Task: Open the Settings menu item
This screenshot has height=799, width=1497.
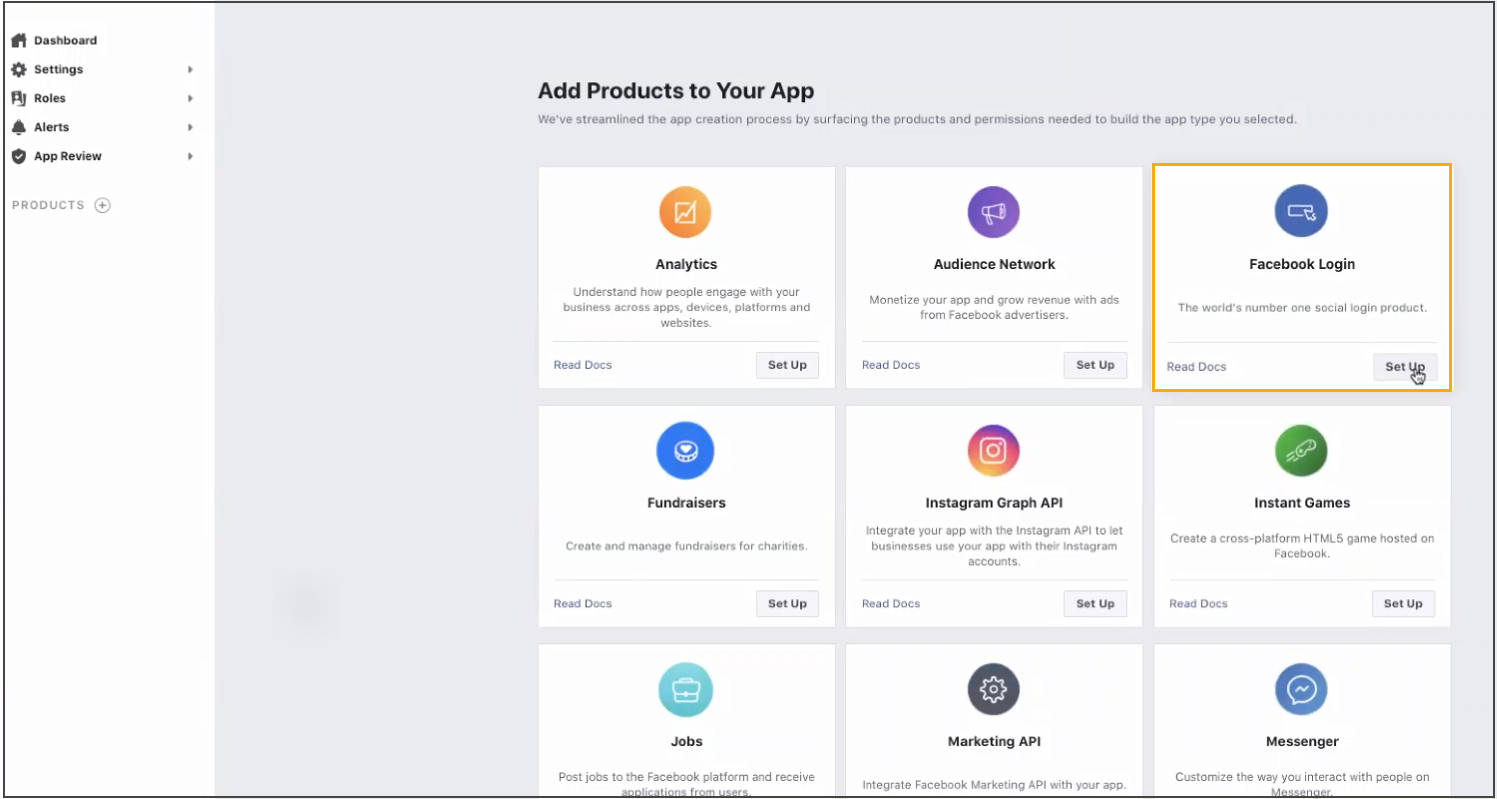Action: pos(58,69)
